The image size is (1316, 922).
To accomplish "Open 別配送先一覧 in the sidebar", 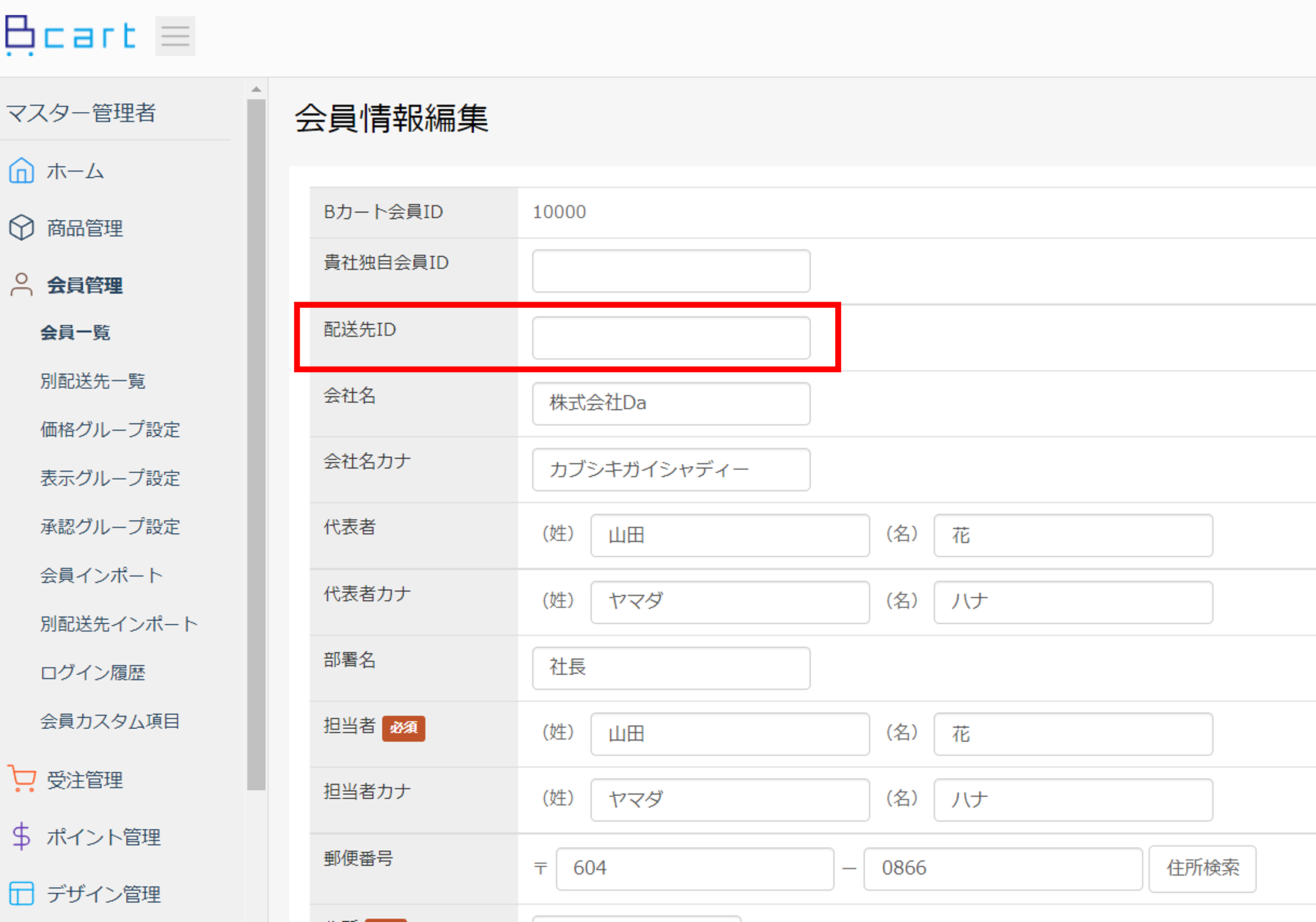I will (93, 381).
